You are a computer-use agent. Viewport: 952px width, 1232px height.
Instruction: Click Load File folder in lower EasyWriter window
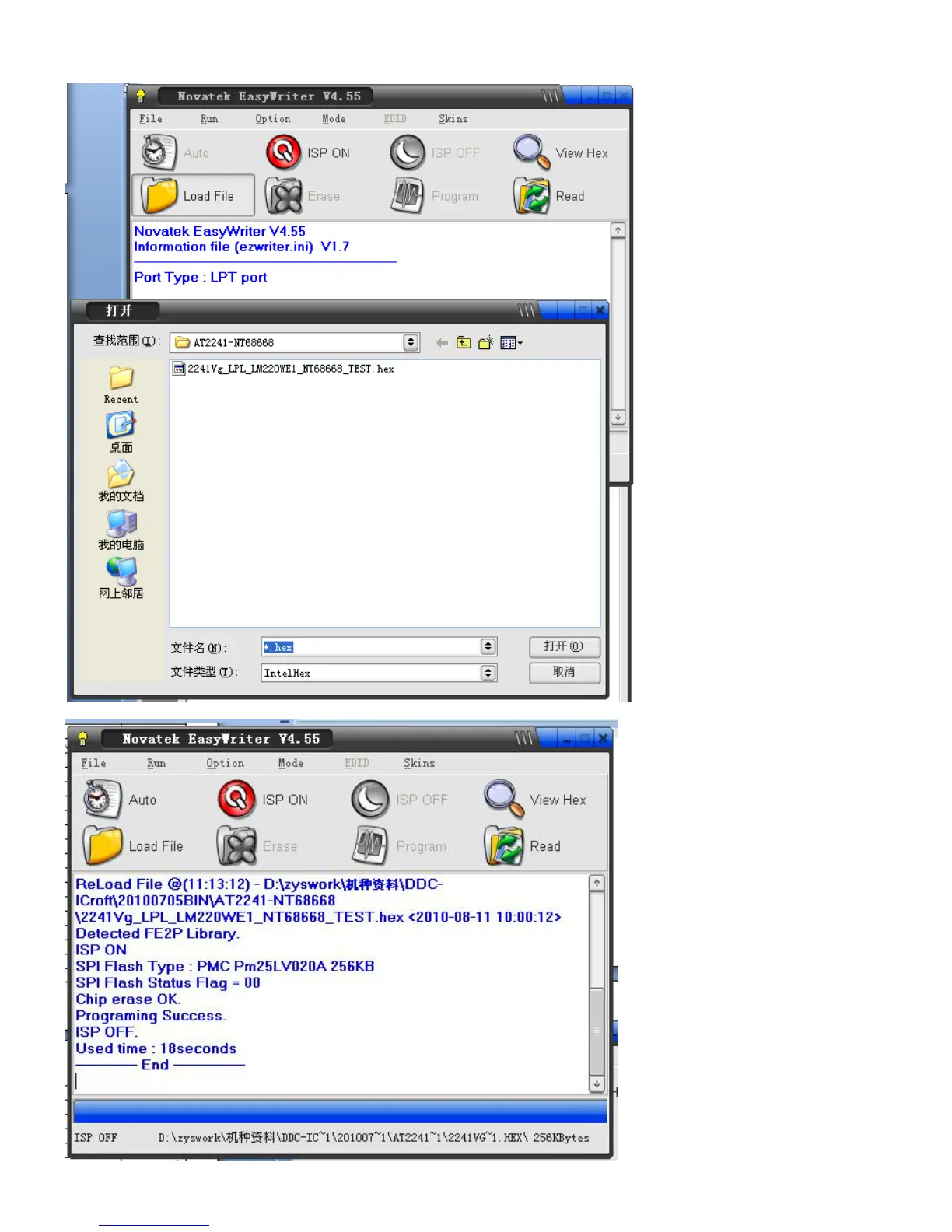tap(103, 845)
